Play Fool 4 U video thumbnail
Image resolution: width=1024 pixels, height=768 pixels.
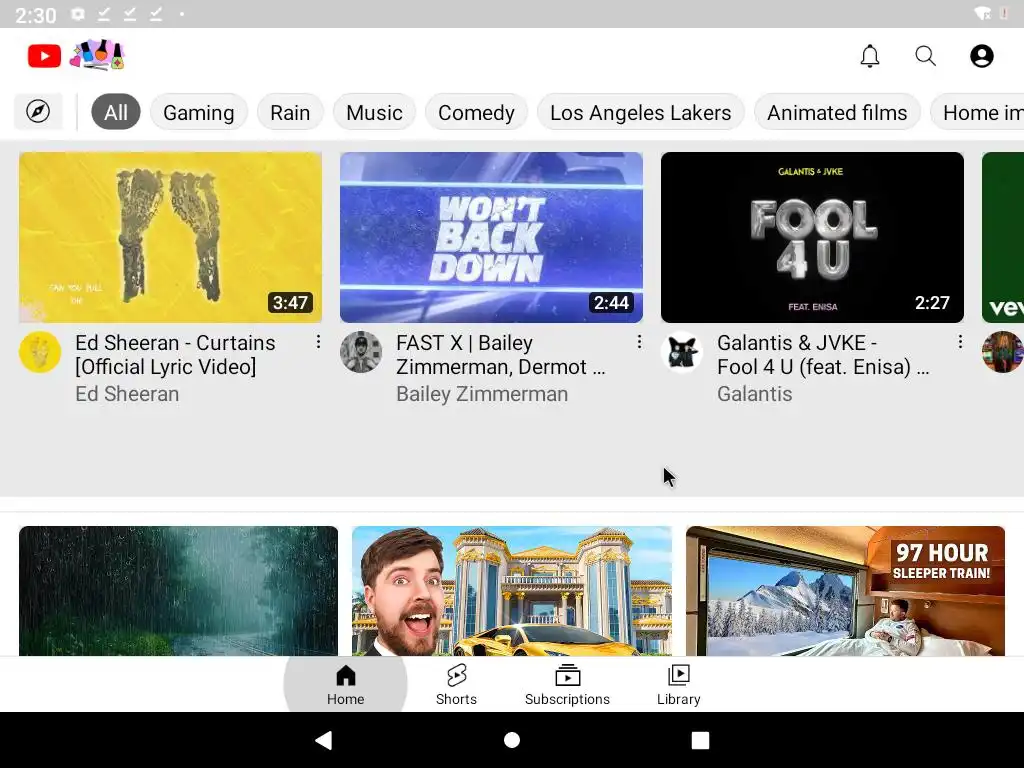pos(812,238)
